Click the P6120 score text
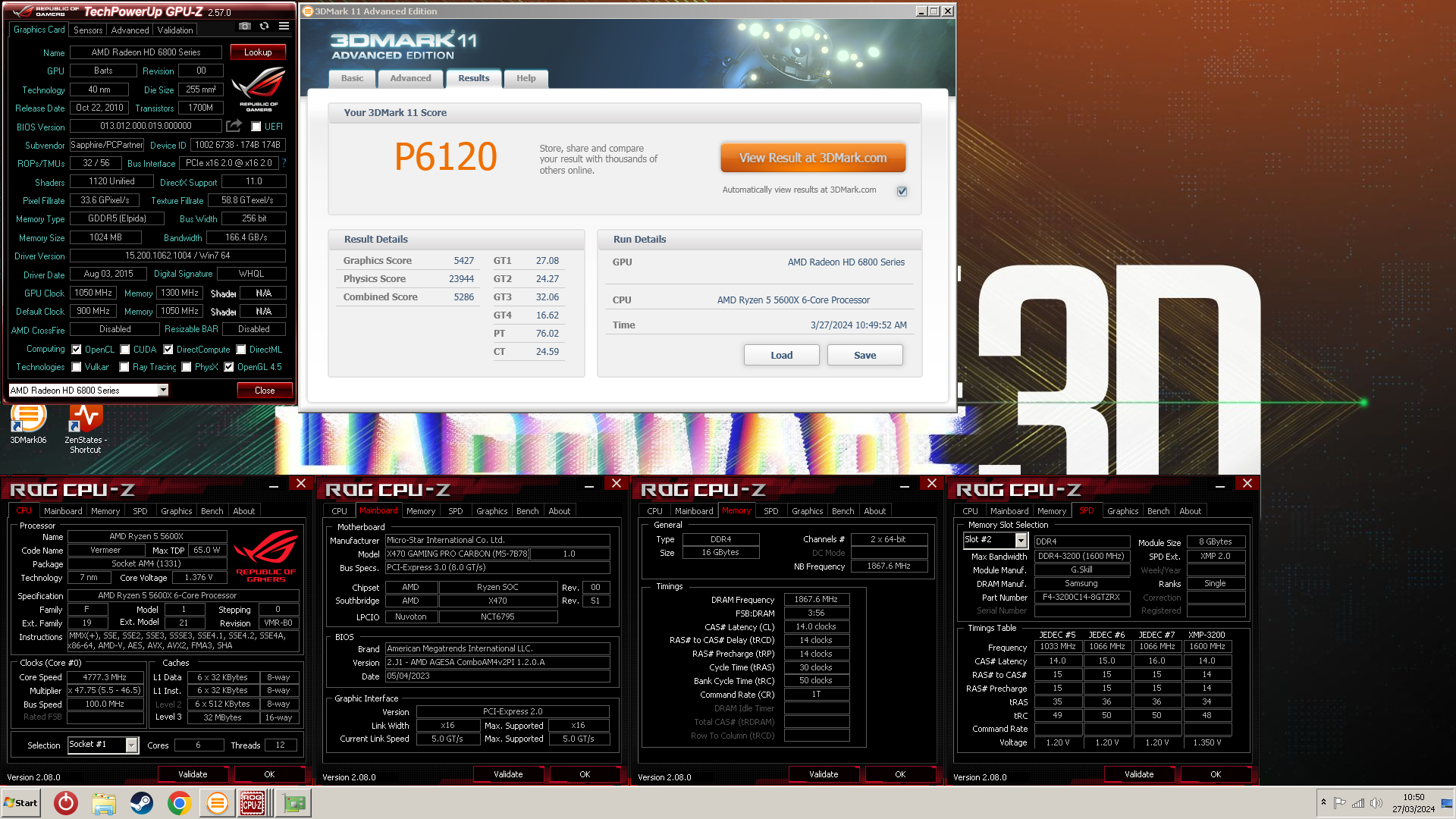 (446, 157)
